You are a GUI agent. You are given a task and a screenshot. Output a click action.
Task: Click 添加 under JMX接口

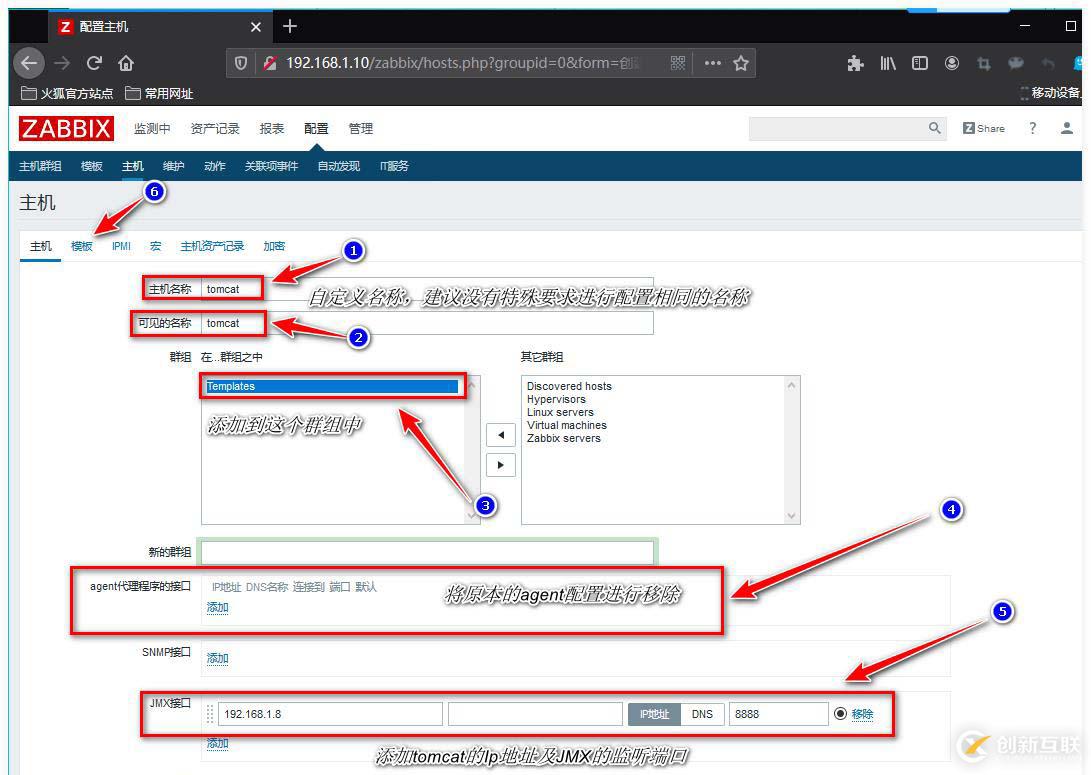tap(217, 744)
